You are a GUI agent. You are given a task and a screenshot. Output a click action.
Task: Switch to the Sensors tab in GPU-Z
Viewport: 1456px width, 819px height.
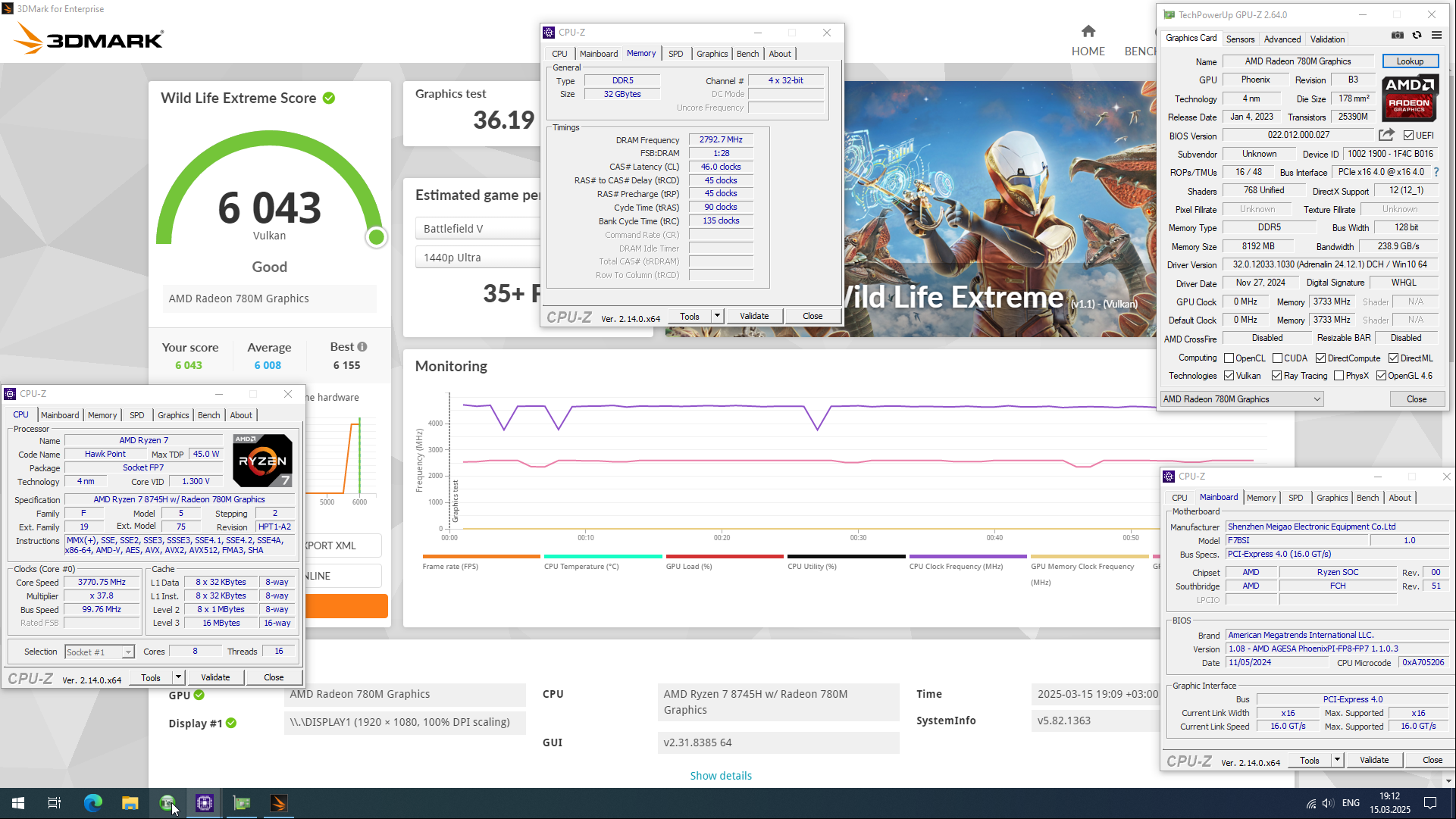1240,39
